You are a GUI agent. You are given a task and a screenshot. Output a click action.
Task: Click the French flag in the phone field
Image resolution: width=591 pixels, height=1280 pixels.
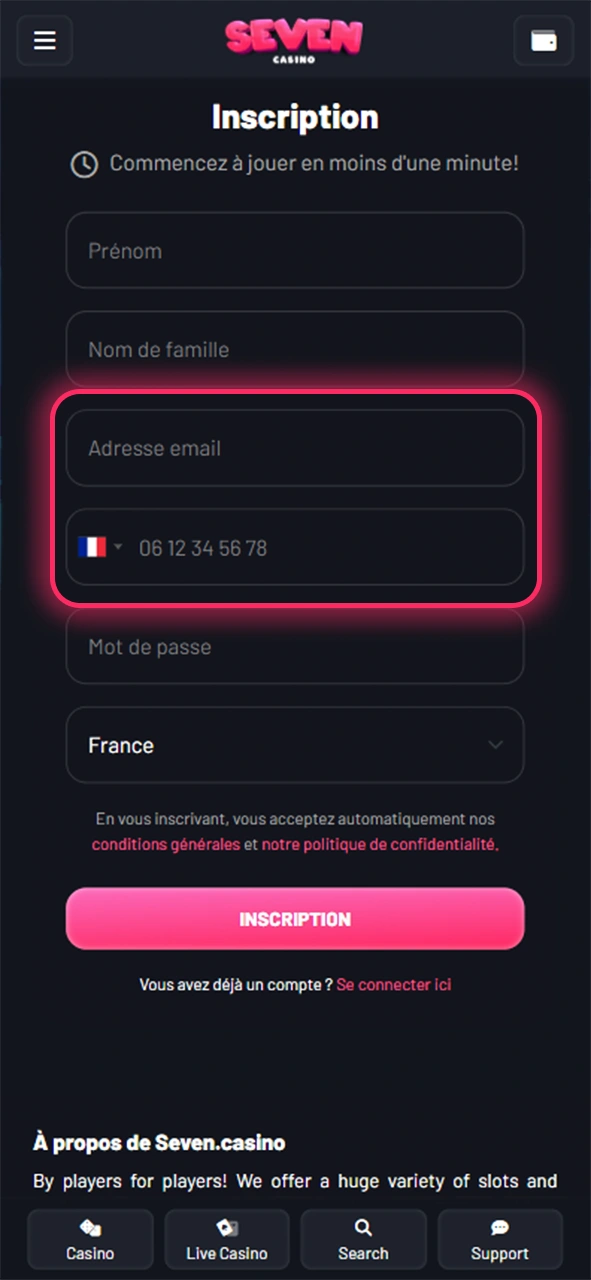click(93, 547)
